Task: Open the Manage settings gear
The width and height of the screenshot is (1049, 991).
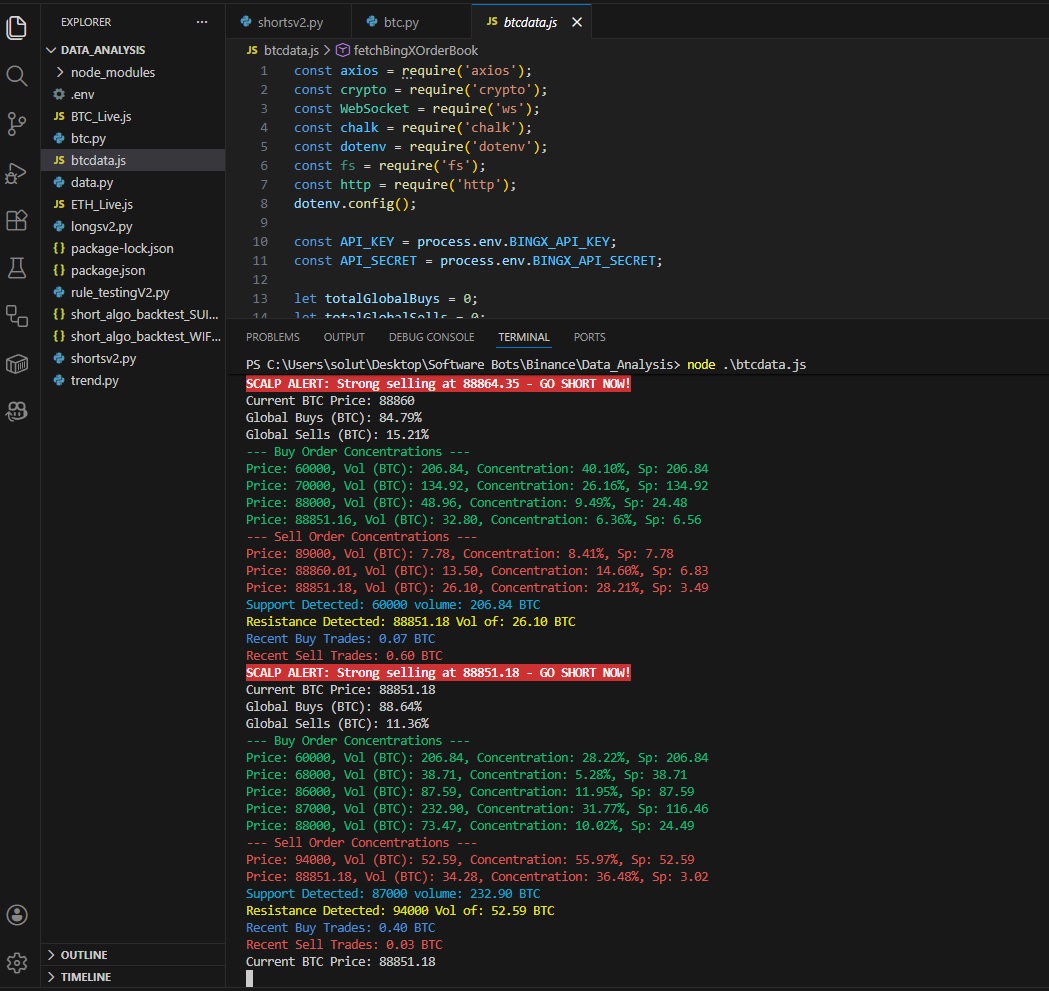Action: point(17,962)
